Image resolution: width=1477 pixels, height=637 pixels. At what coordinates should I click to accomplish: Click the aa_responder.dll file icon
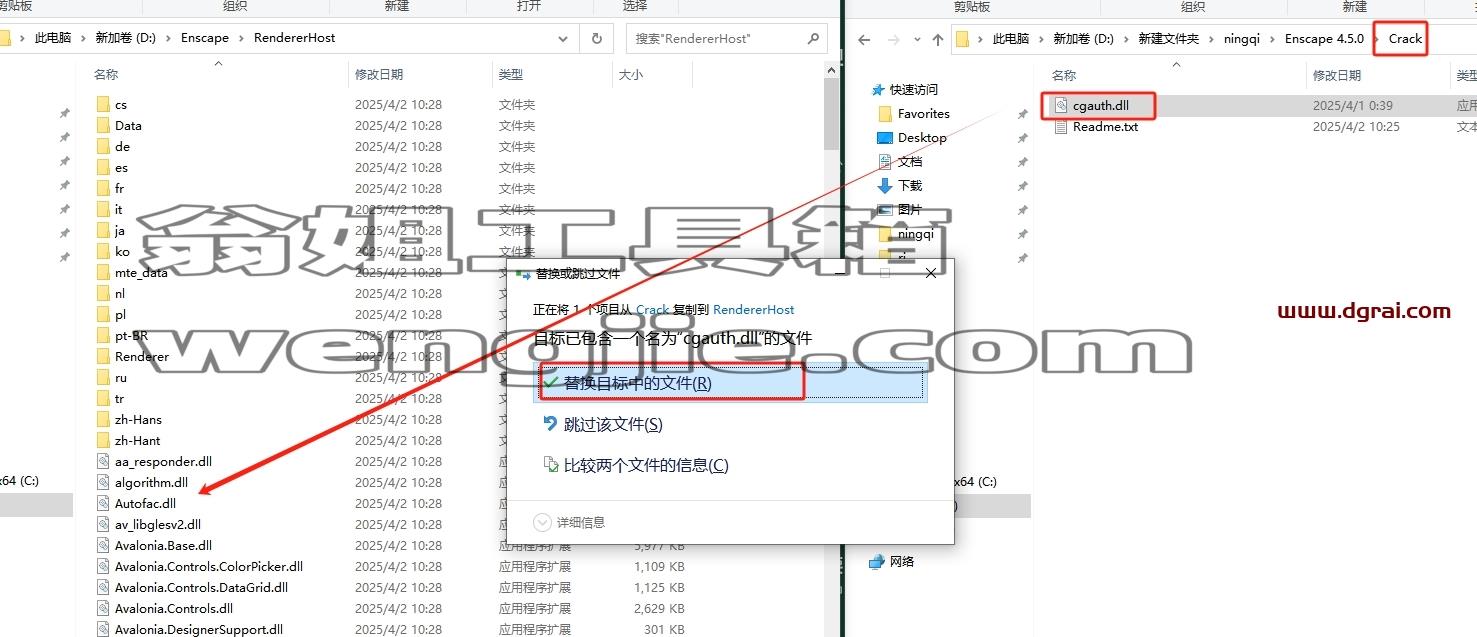[103, 461]
